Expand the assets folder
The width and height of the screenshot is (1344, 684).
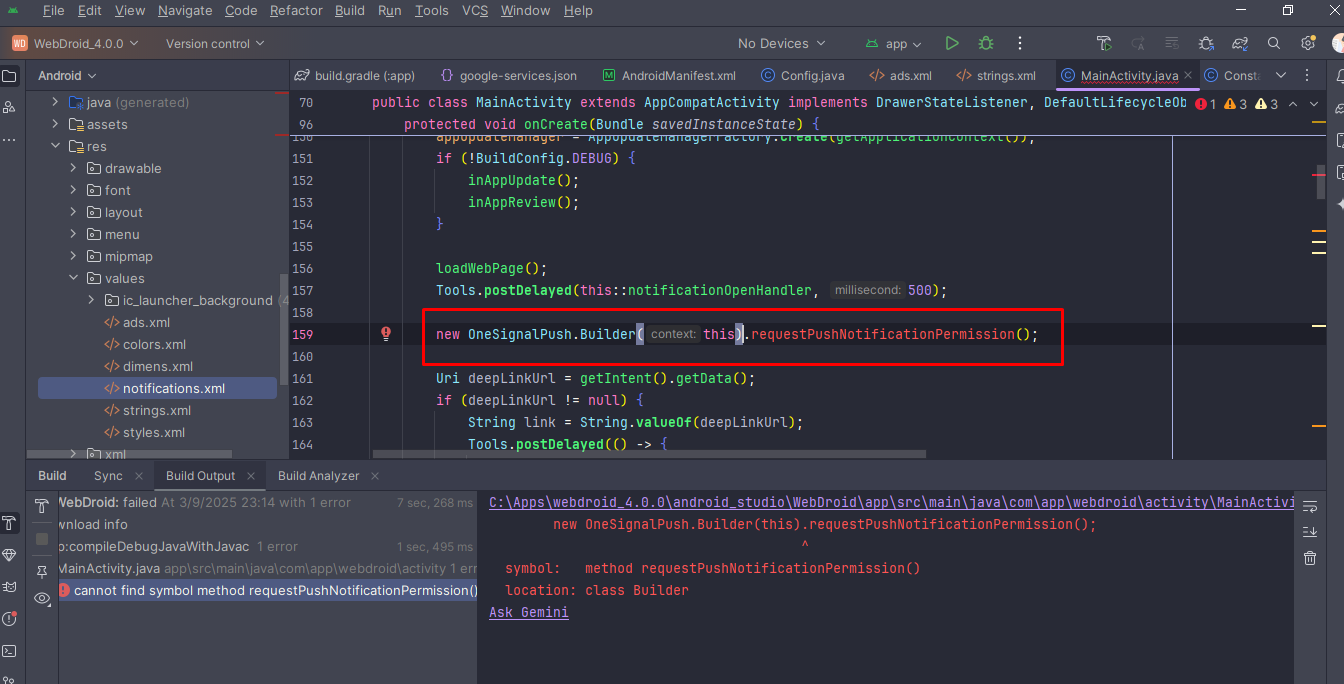click(55, 124)
